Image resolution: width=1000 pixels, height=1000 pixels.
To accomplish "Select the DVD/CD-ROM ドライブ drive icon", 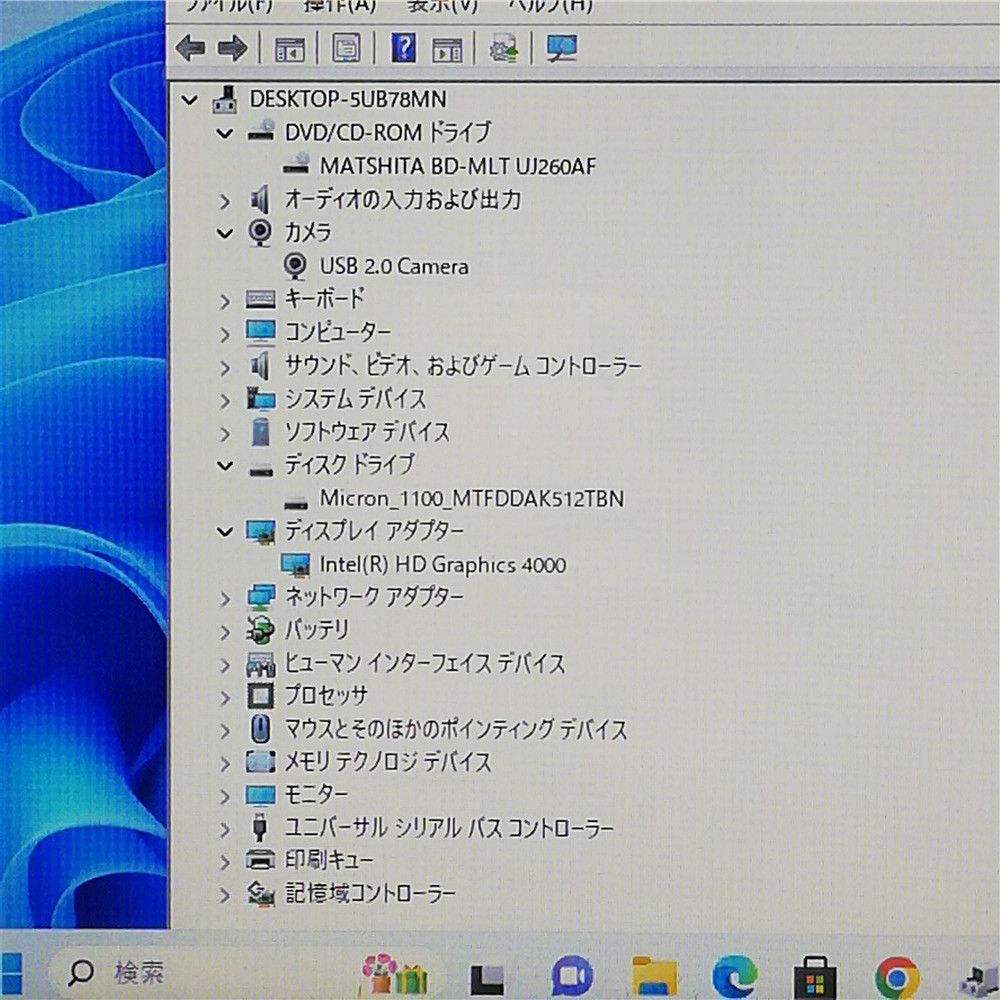I will pyautogui.click(x=261, y=131).
